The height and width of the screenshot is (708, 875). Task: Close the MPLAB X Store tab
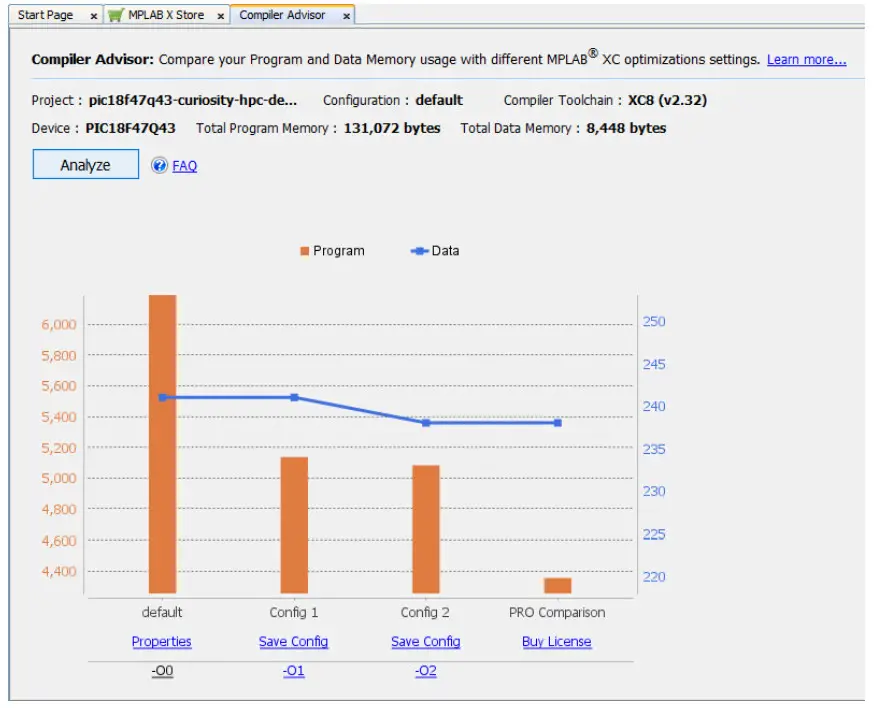(x=220, y=16)
